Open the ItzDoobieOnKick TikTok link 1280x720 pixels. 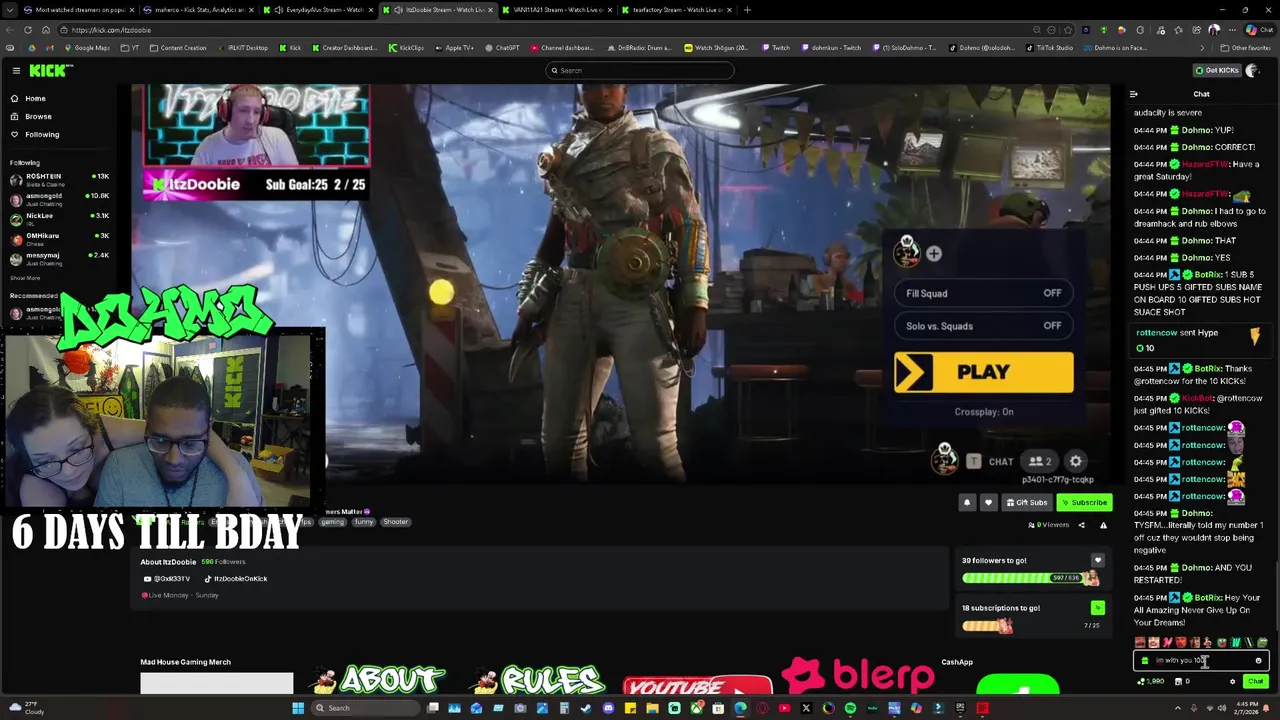236,579
